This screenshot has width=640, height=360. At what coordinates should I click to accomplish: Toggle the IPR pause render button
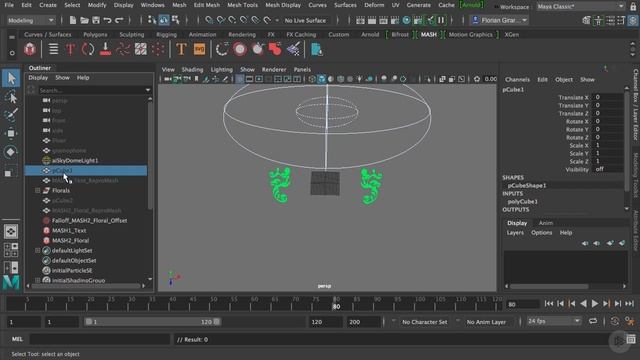coord(441,20)
